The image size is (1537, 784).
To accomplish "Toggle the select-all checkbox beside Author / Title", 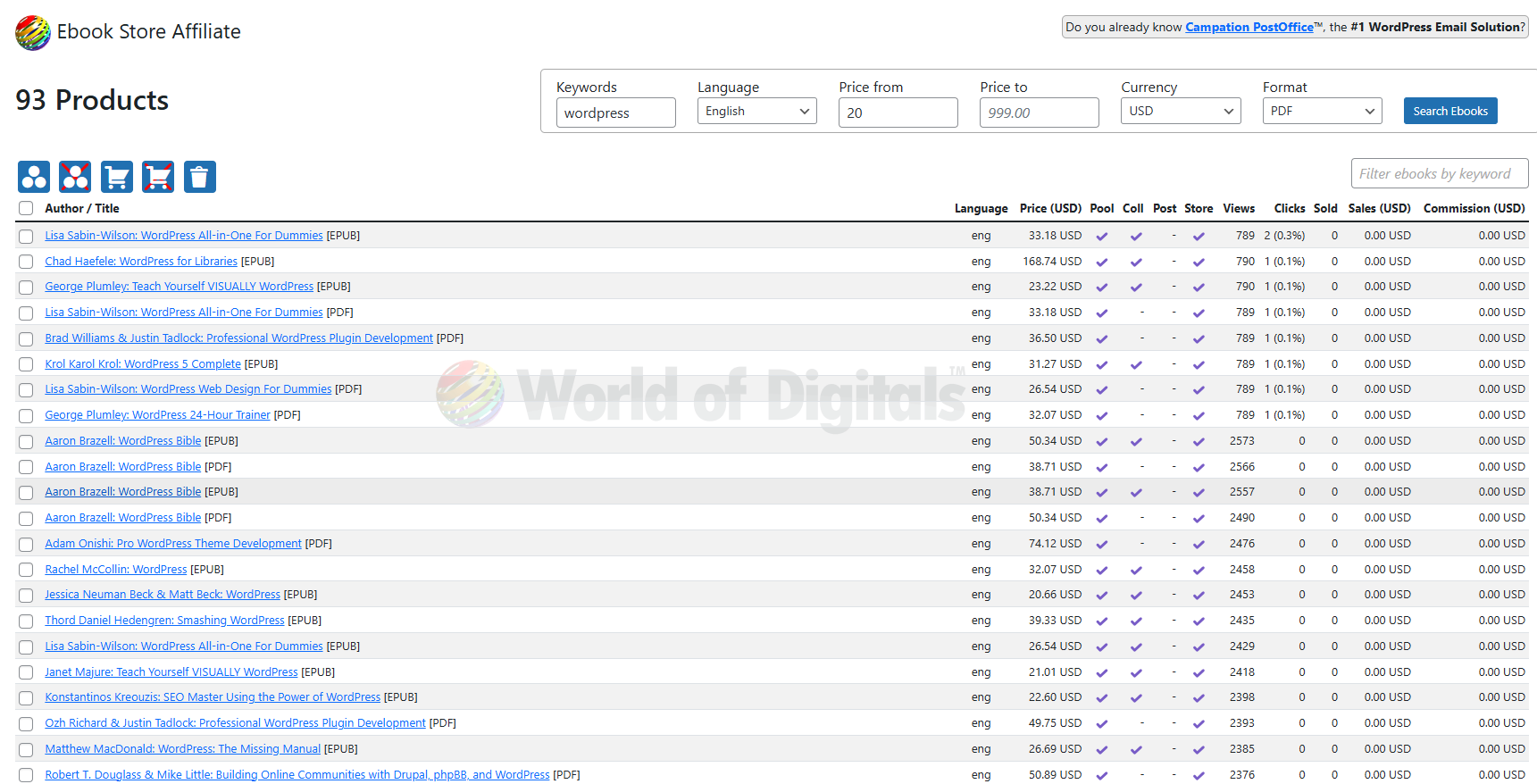I will click(x=26, y=208).
